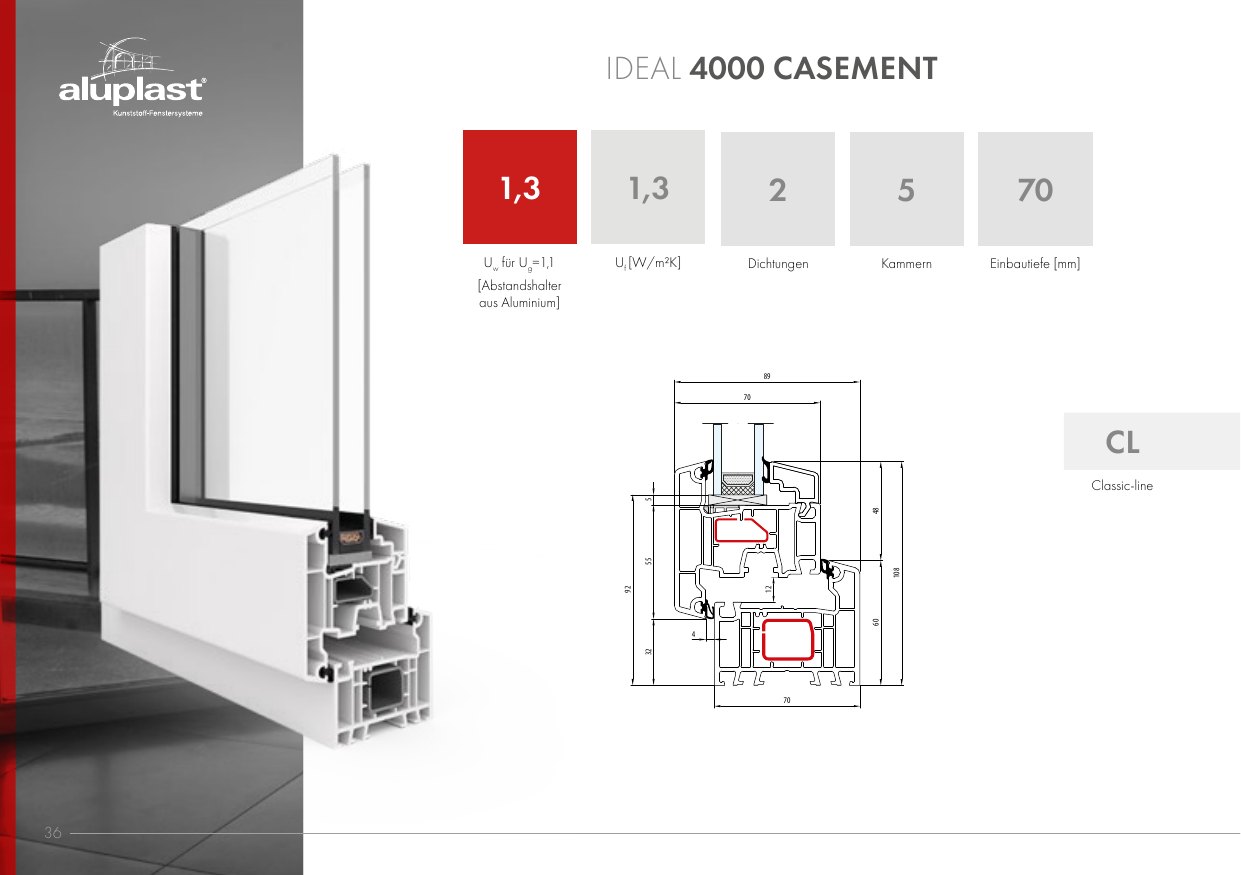Viewport: 1241px width, 875px height.
Task: Click the tile showing 5 Kammern
Action: [906, 189]
